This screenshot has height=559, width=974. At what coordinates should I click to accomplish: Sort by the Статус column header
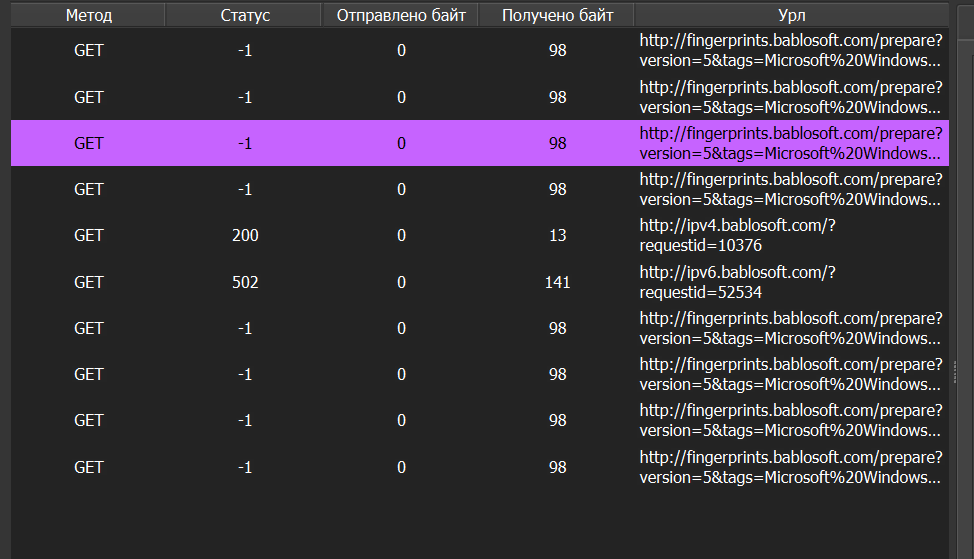(x=245, y=15)
